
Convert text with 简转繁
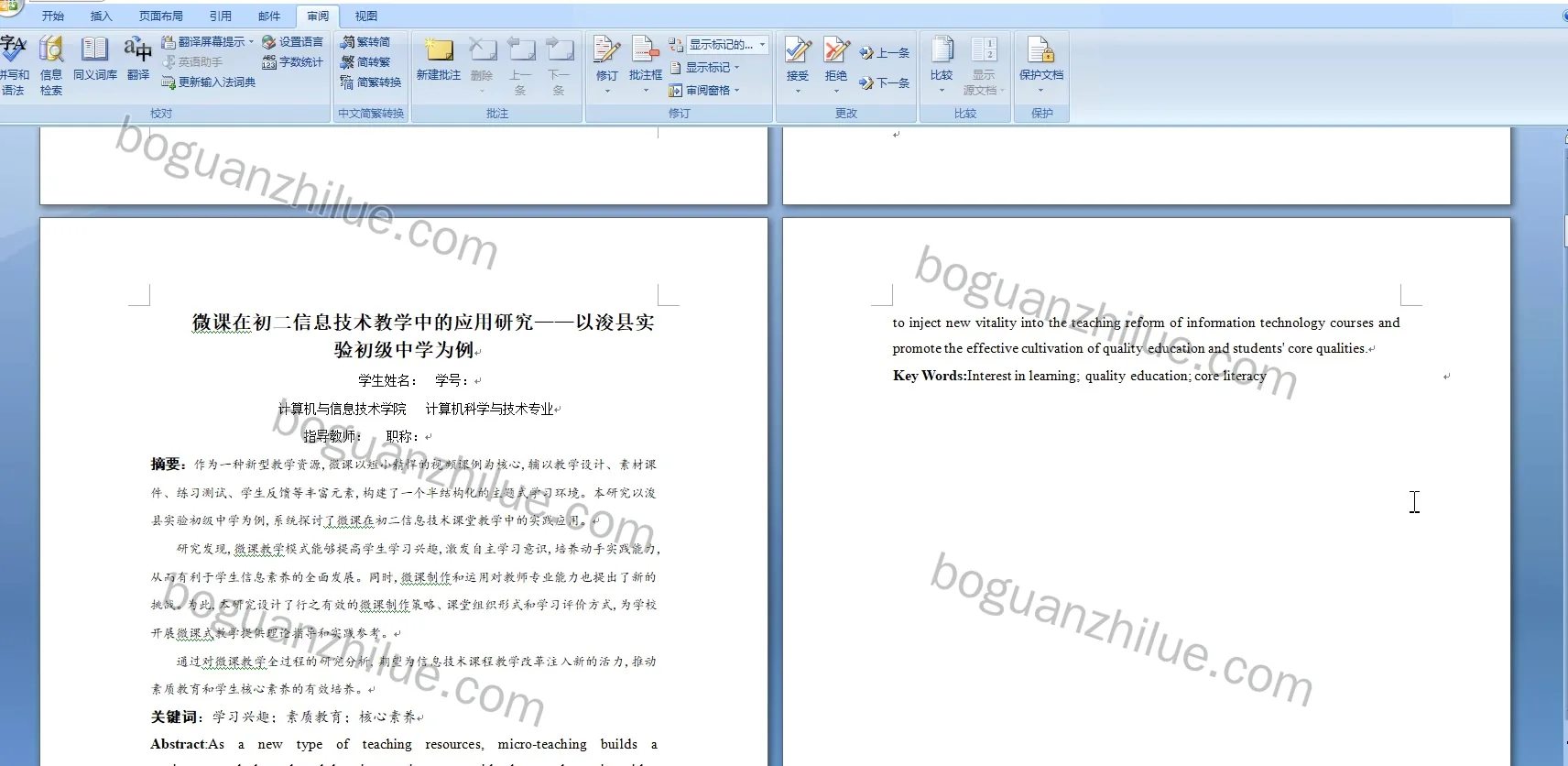(x=365, y=62)
